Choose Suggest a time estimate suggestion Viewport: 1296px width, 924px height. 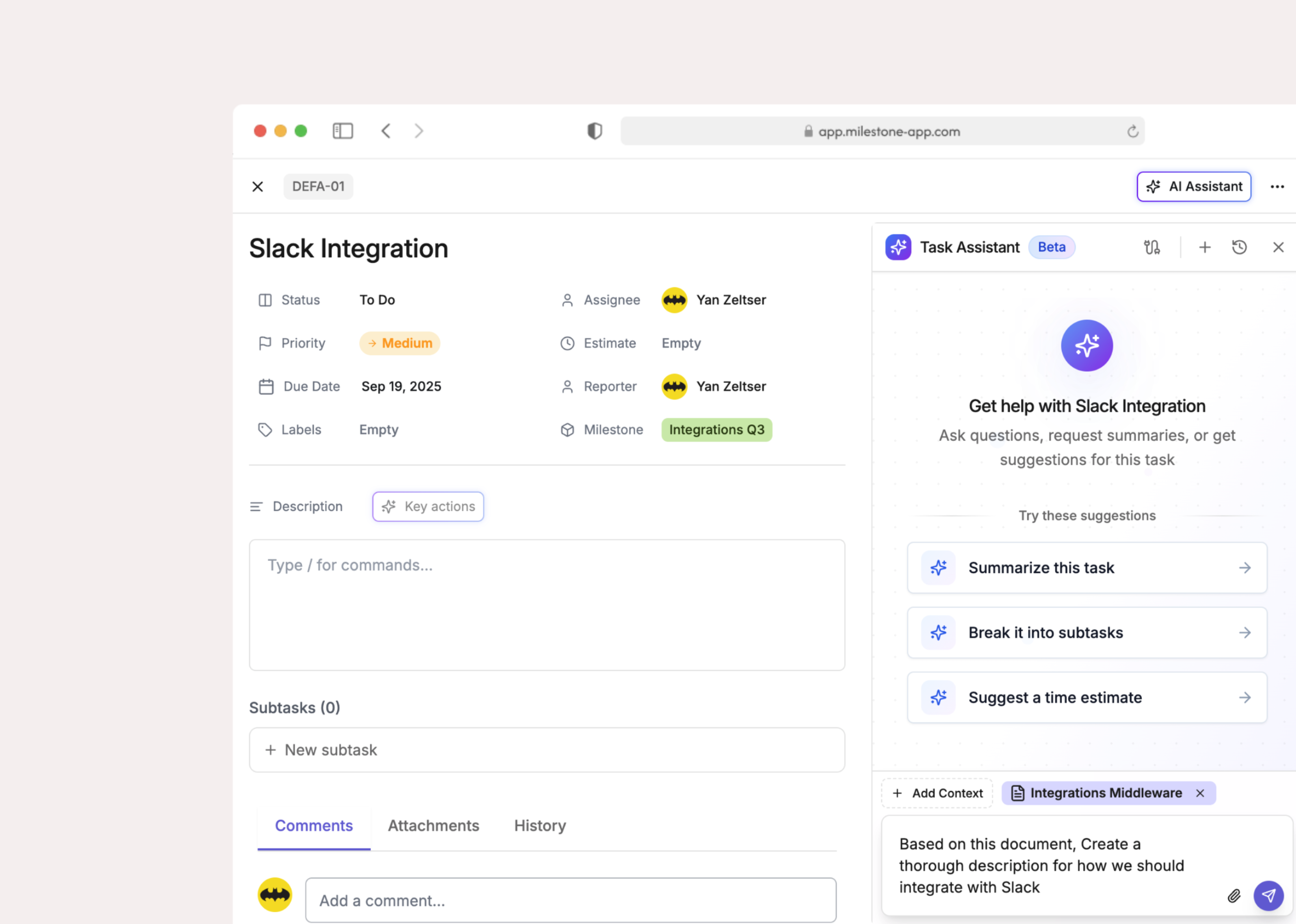(1087, 698)
